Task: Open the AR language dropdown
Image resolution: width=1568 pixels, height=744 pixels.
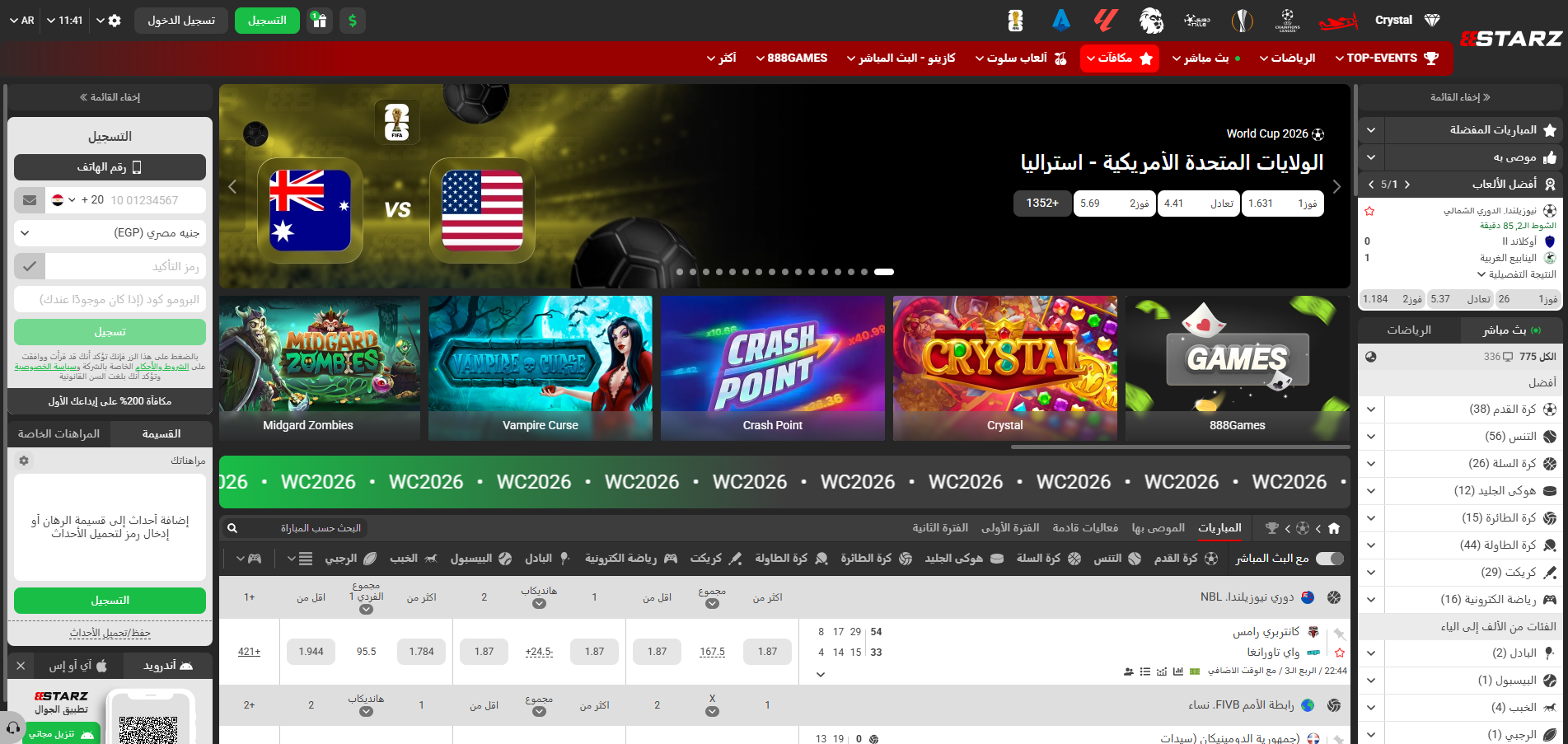Action: point(22,21)
